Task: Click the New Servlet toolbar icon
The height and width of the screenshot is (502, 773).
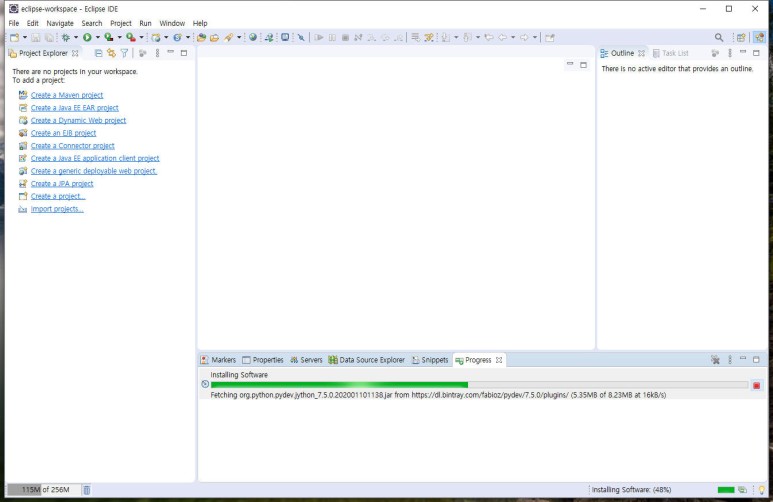Action: pyautogui.click(x=177, y=37)
